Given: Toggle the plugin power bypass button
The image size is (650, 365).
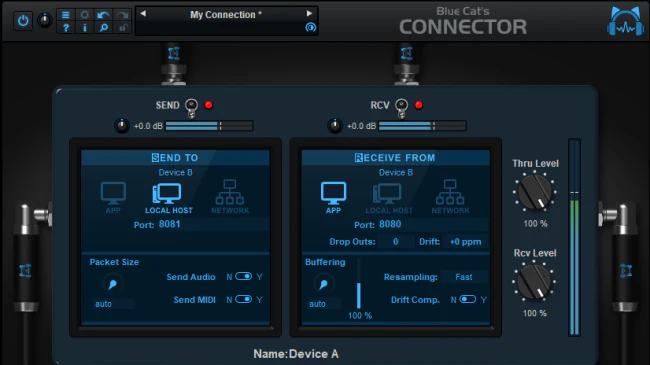Looking at the screenshot, I should 23,20.
